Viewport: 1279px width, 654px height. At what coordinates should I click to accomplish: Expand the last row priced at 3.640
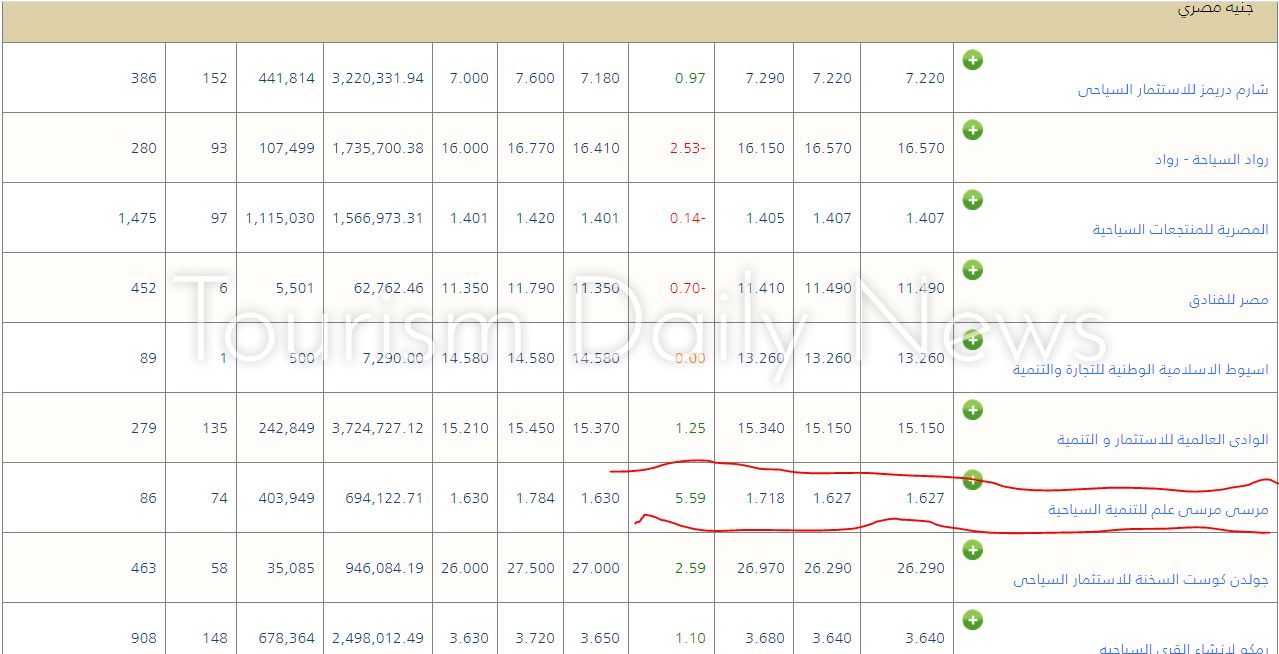972,620
